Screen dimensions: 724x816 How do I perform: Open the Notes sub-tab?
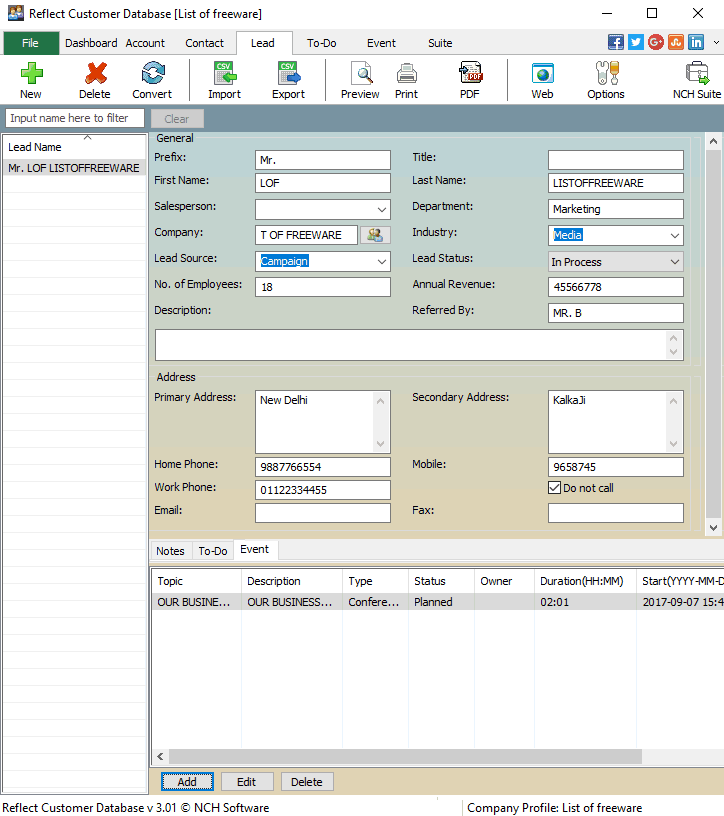tap(171, 551)
